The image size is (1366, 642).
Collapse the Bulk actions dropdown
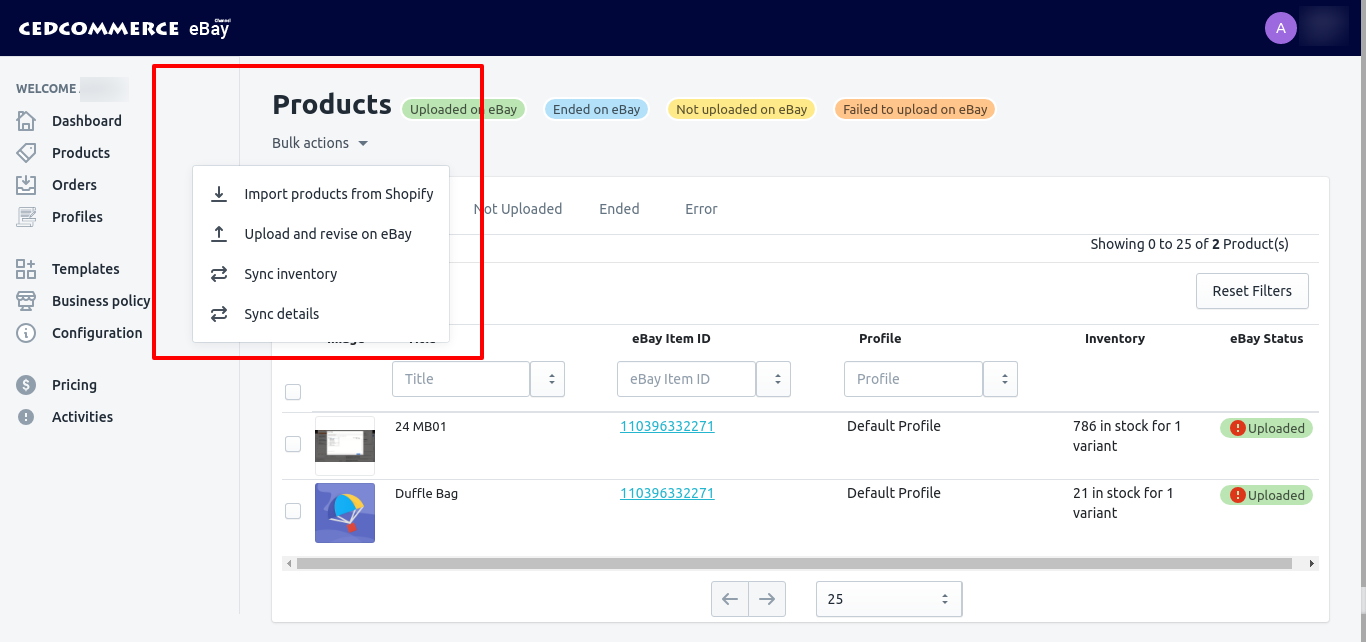[x=320, y=143]
